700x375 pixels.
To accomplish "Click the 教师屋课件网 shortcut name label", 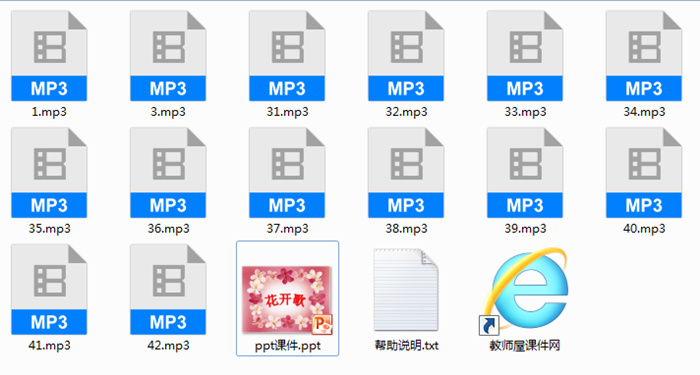I will click(x=525, y=346).
